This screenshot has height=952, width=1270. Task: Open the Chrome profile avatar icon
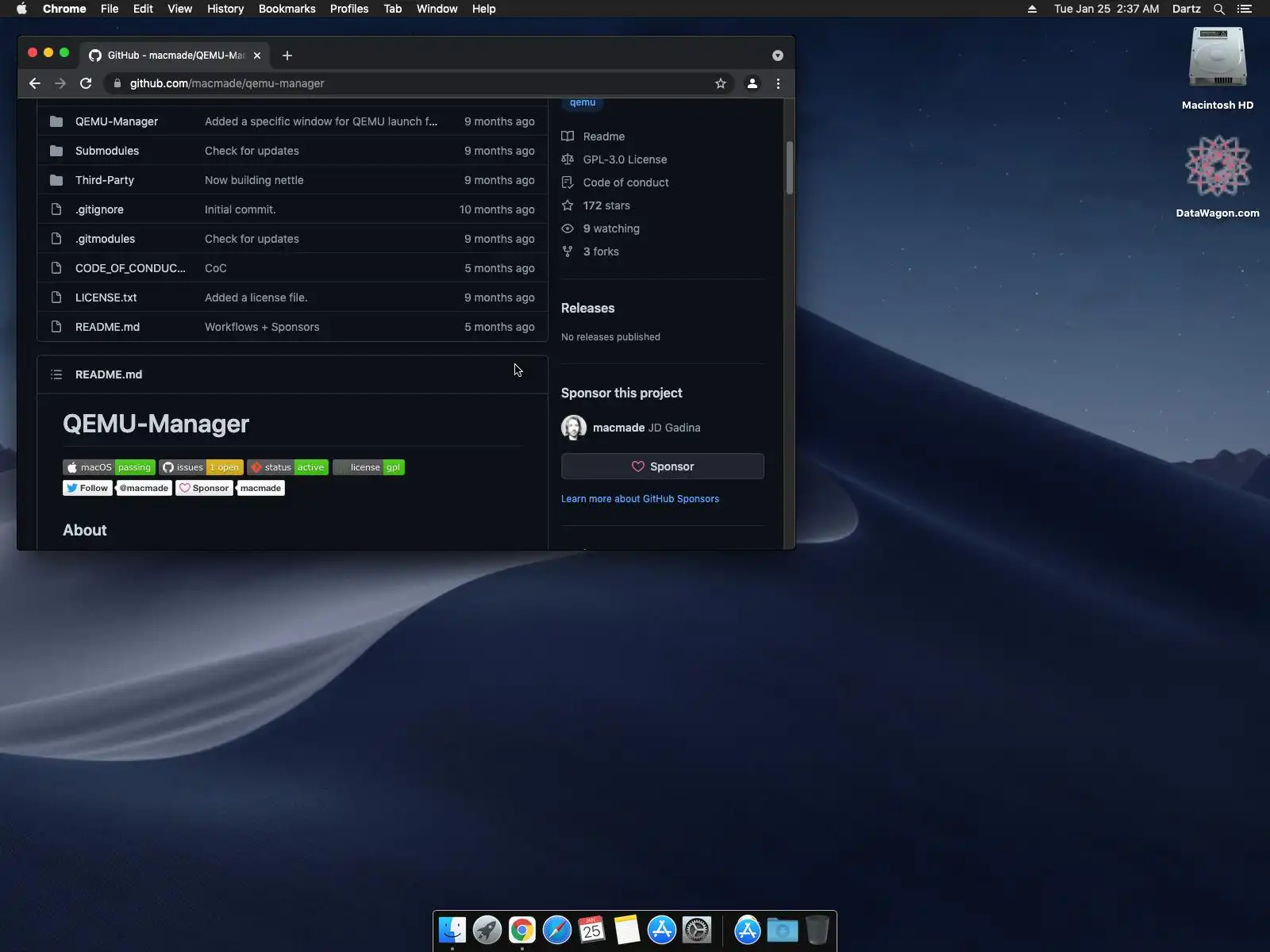pos(752,83)
